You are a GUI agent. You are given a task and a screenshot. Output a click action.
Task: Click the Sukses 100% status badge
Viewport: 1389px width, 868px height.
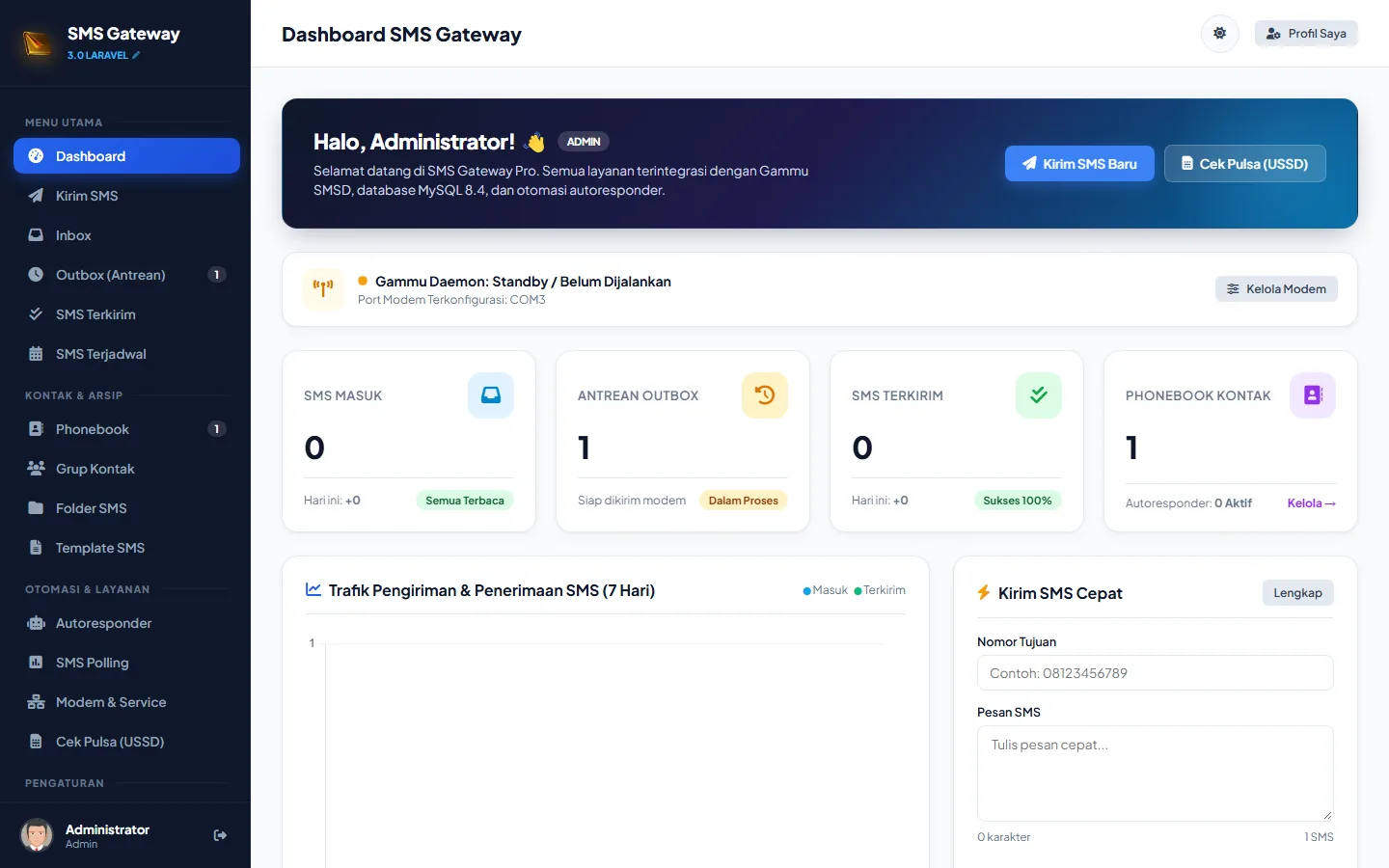tap(1018, 501)
